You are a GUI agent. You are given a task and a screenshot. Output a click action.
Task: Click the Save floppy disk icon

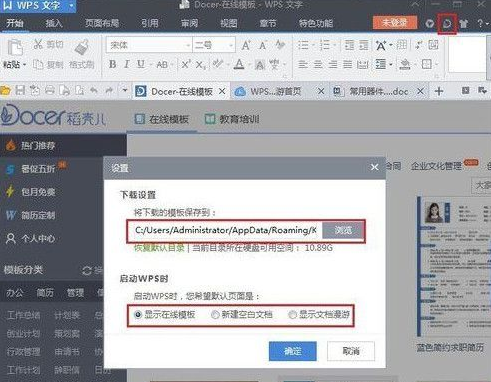20,90
